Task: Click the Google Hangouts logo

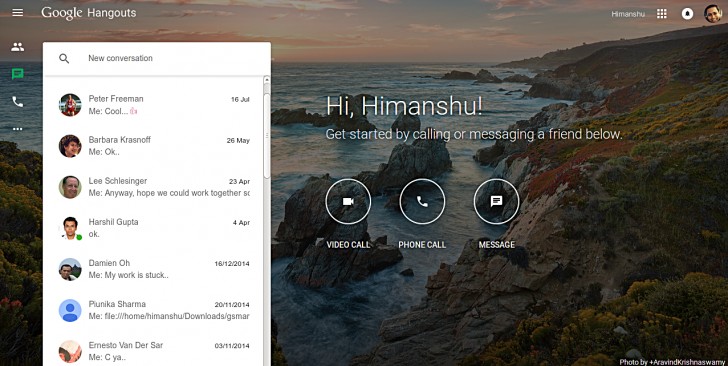Action: [x=89, y=13]
